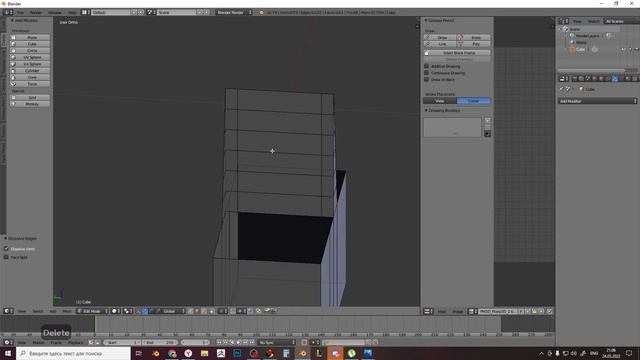The image size is (640, 360).
Task: Open the File menu
Action: pos(20,13)
